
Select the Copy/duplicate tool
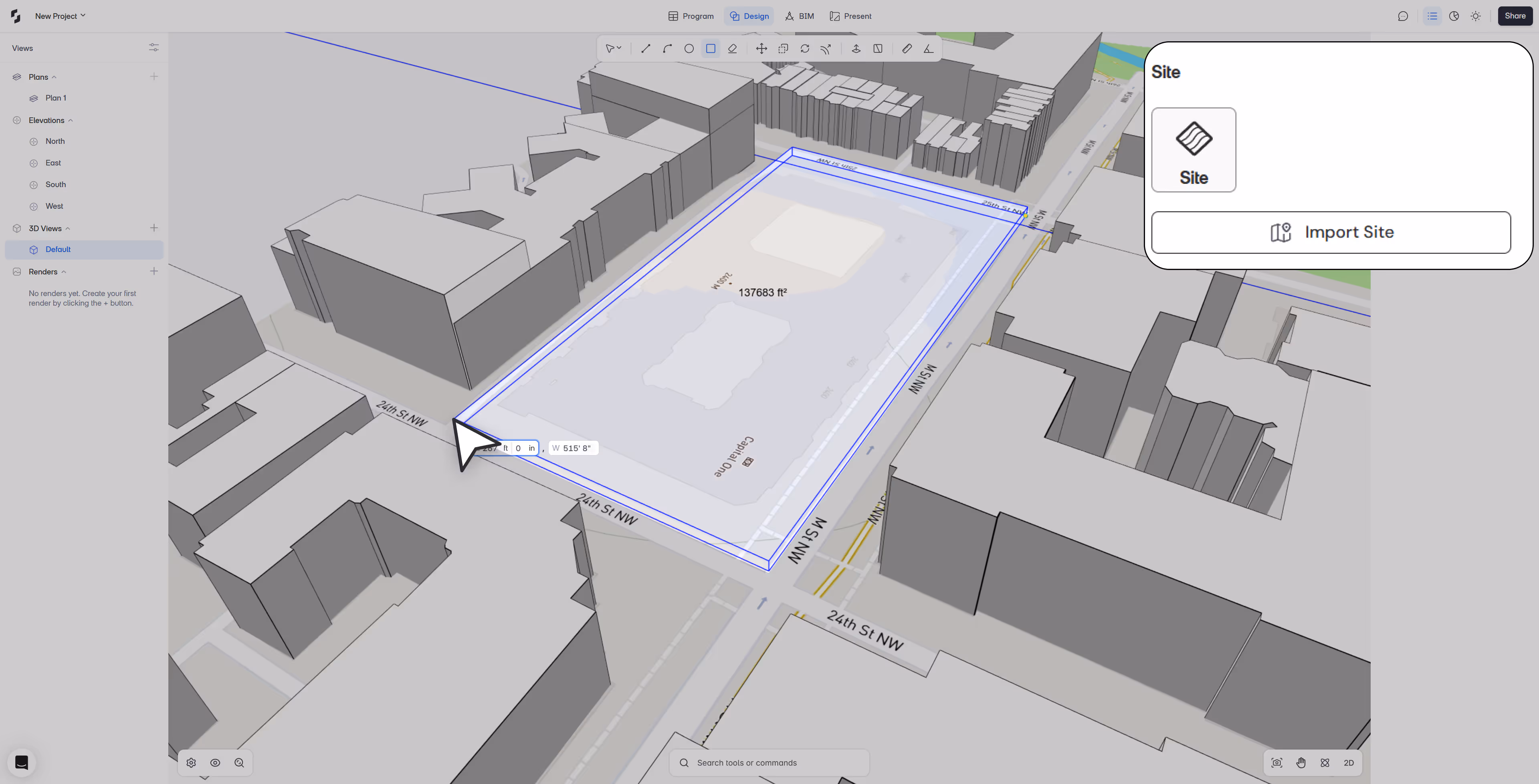(x=783, y=49)
